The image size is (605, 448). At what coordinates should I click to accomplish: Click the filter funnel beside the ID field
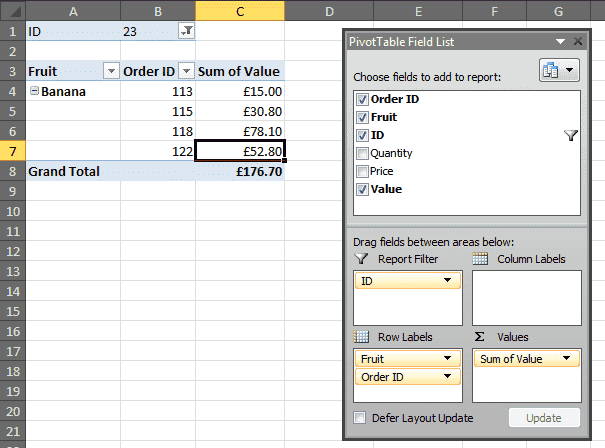point(571,136)
